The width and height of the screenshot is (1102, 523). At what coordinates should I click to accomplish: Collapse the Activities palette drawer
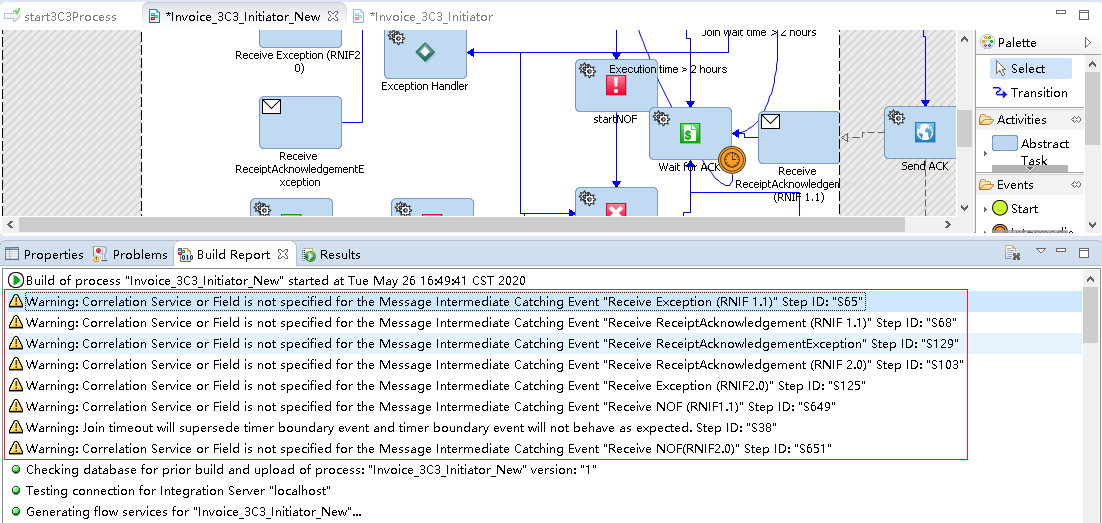[x=1076, y=120]
